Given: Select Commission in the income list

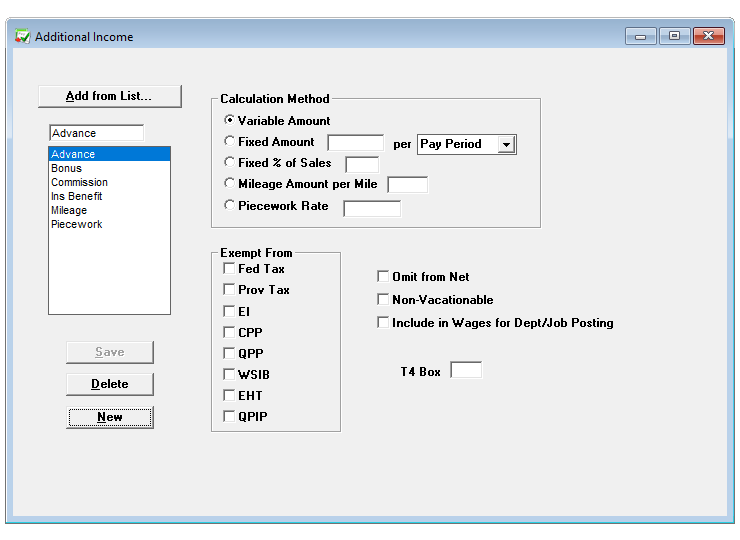Looking at the screenshot, I should tap(79, 183).
